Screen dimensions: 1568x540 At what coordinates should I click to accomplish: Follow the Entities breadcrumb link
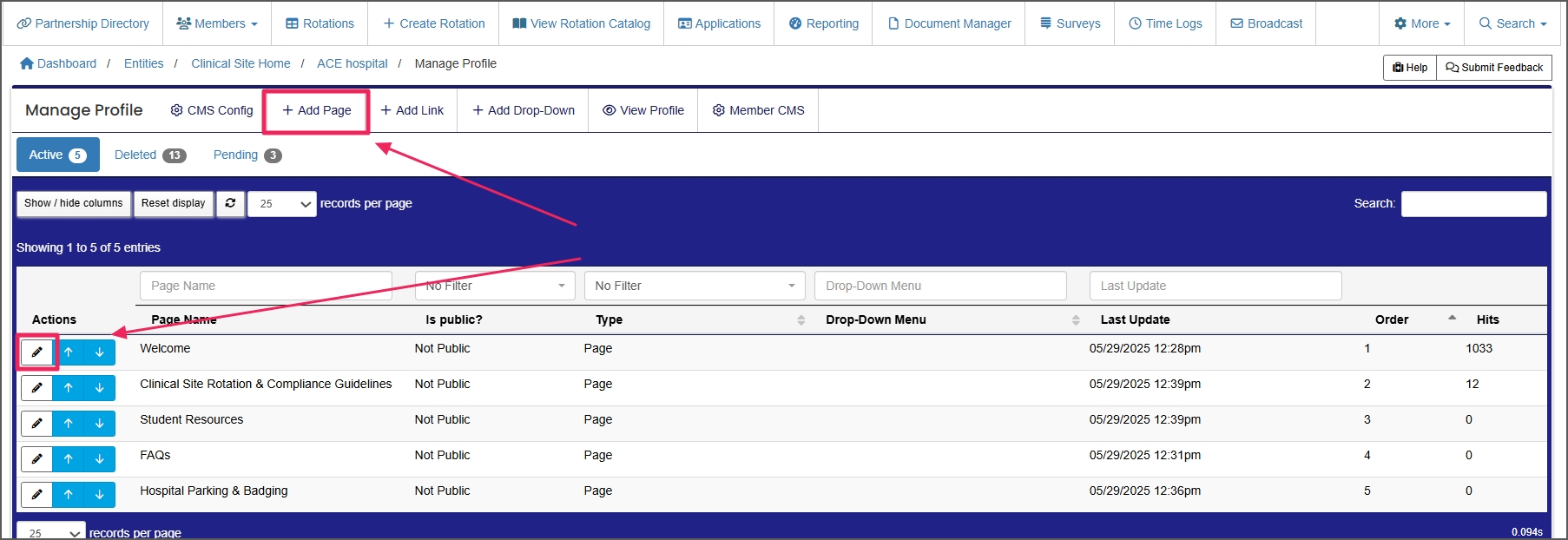pos(143,63)
